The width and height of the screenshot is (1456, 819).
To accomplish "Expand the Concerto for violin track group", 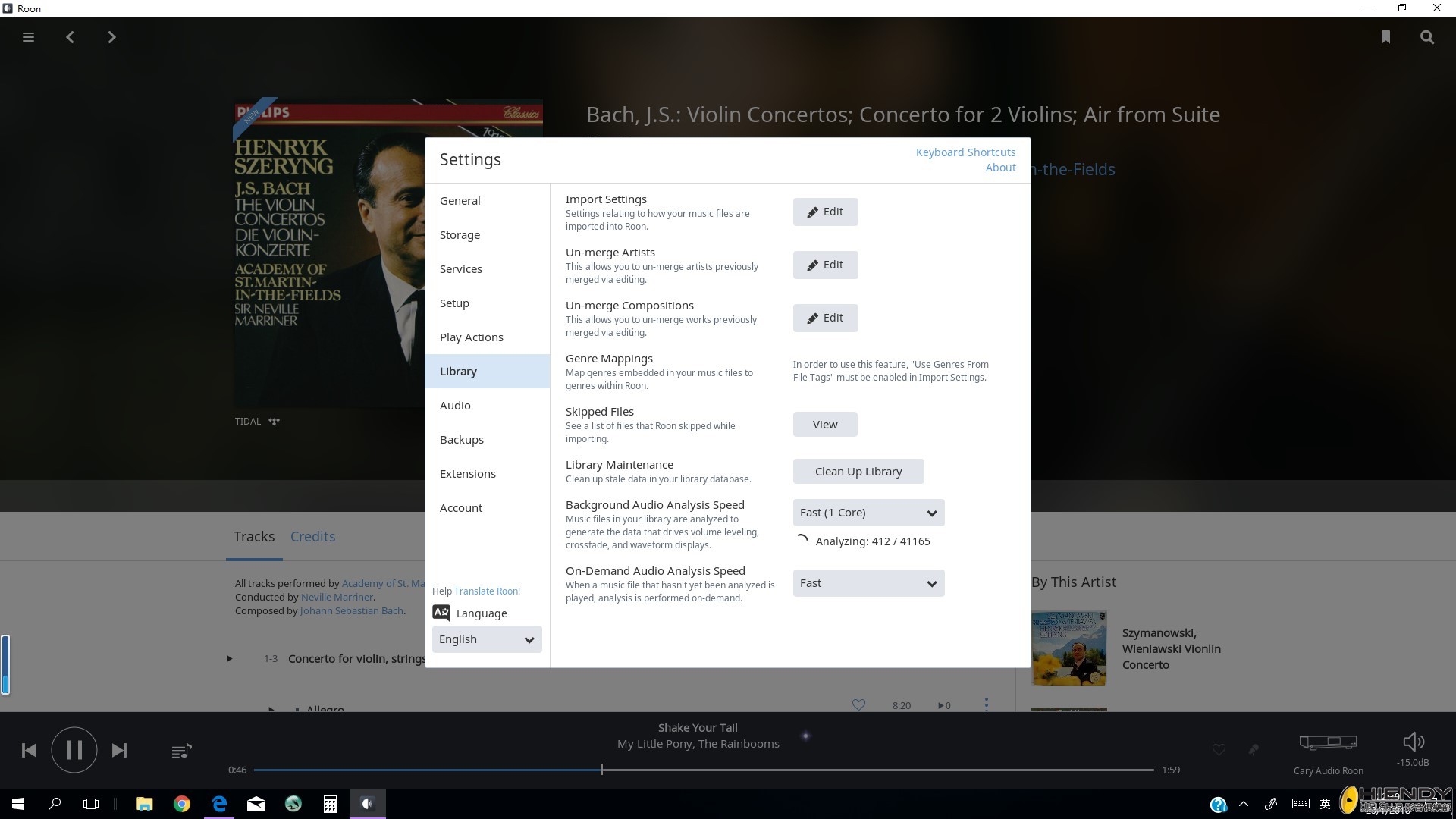I will (x=229, y=658).
